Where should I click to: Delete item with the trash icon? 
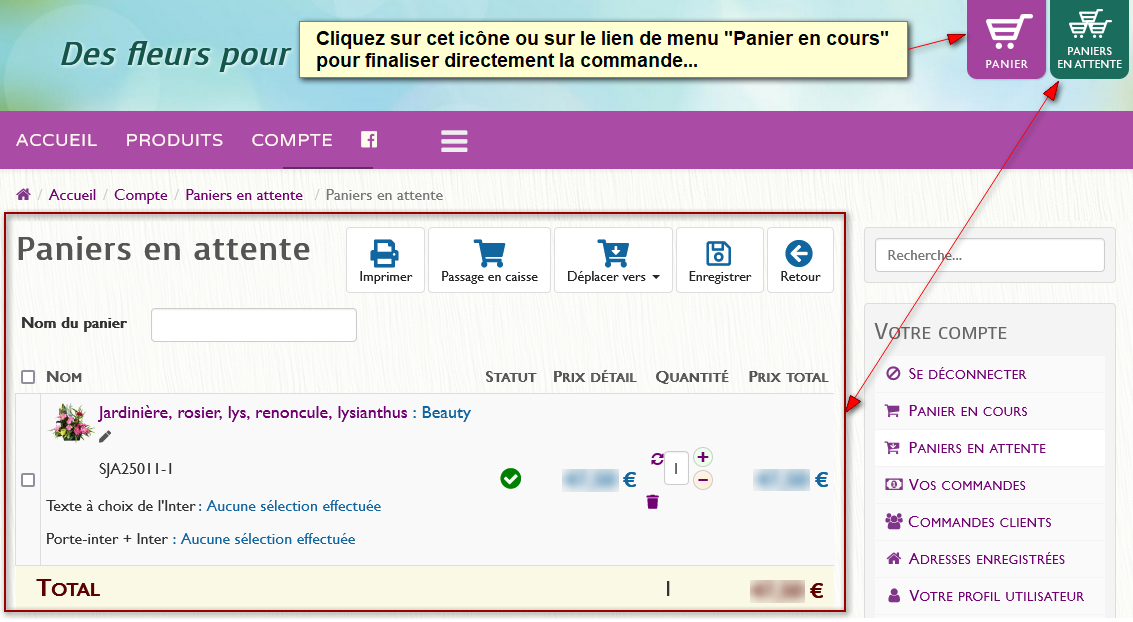click(653, 502)
